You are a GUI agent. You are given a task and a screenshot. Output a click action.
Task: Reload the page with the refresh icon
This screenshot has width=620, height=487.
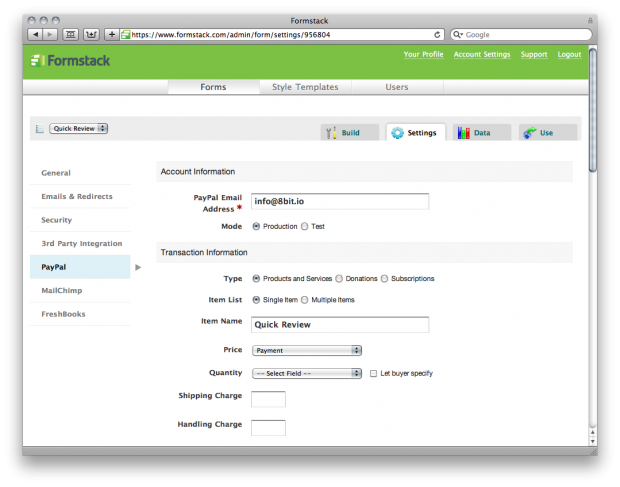tap(437, 34)
